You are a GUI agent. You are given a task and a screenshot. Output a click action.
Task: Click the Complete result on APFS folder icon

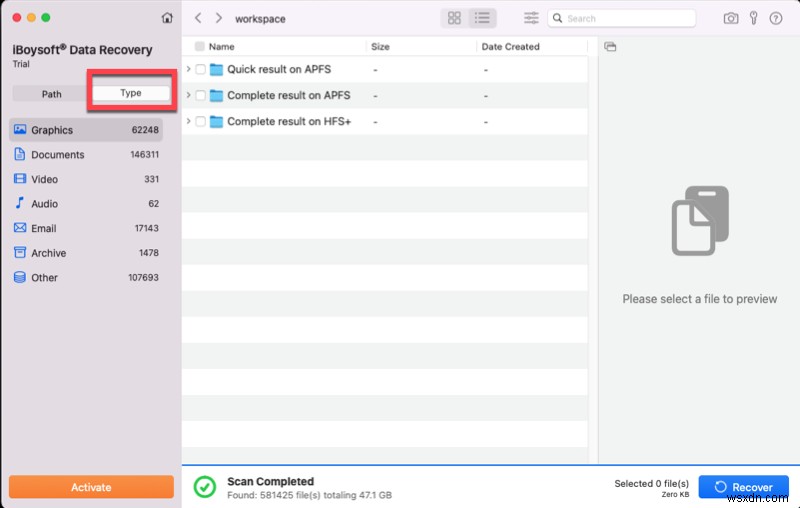pos(216,95)
